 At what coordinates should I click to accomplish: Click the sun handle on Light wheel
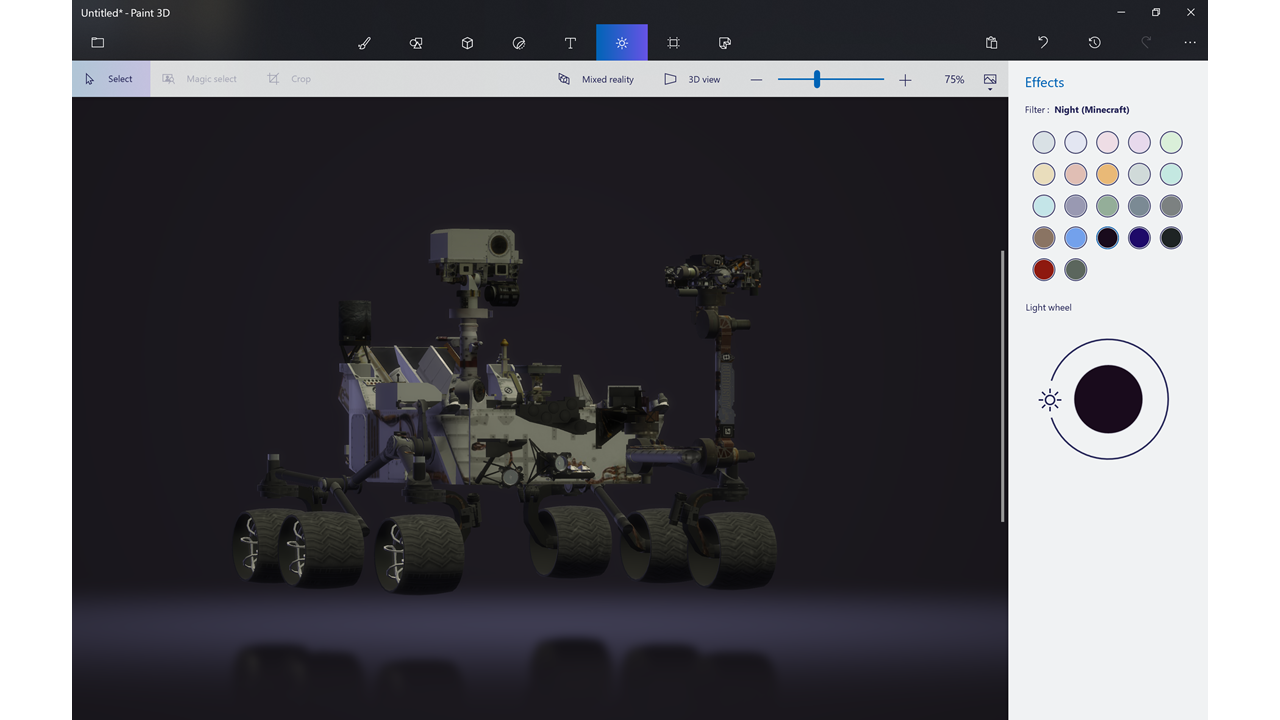[1050, 400]
